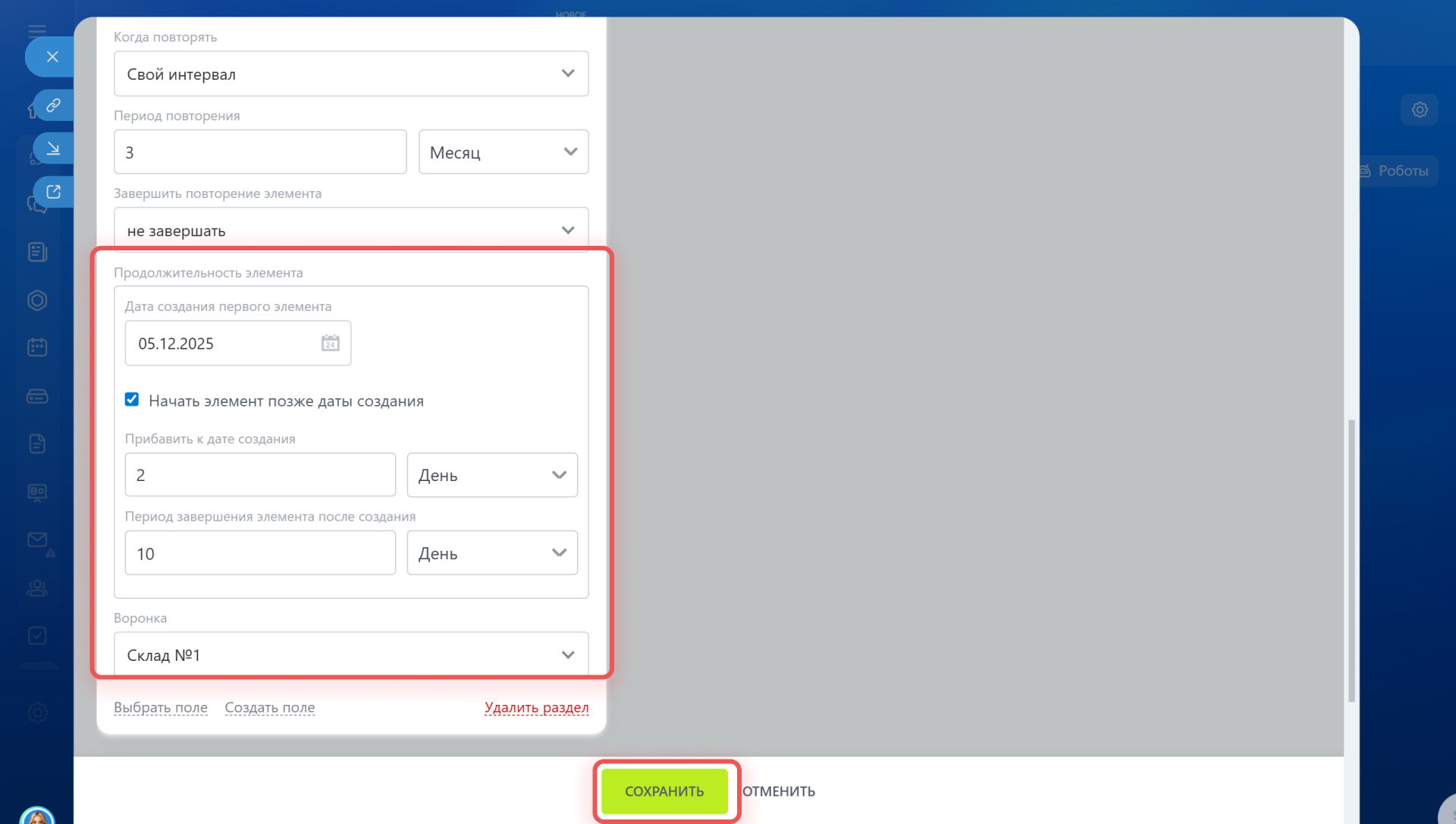This screenshot has width=1456, height=824.
Task: Open mail icon in left sidebar
Action: (37, 540)
